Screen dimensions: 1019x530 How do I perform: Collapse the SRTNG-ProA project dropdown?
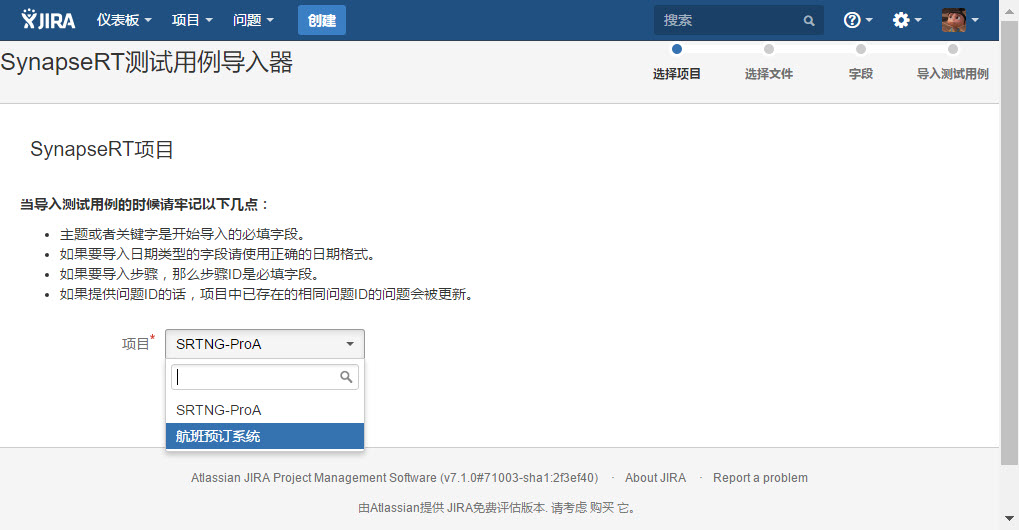[264, 344]
